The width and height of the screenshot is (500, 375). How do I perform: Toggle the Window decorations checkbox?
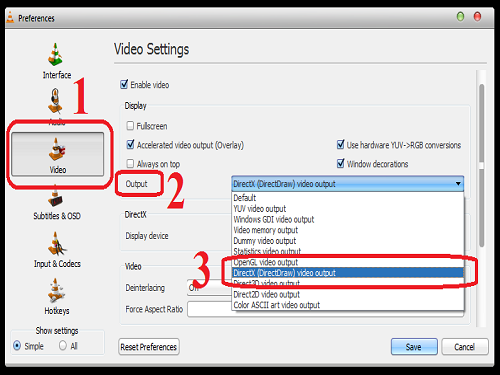tap(340, 163)
